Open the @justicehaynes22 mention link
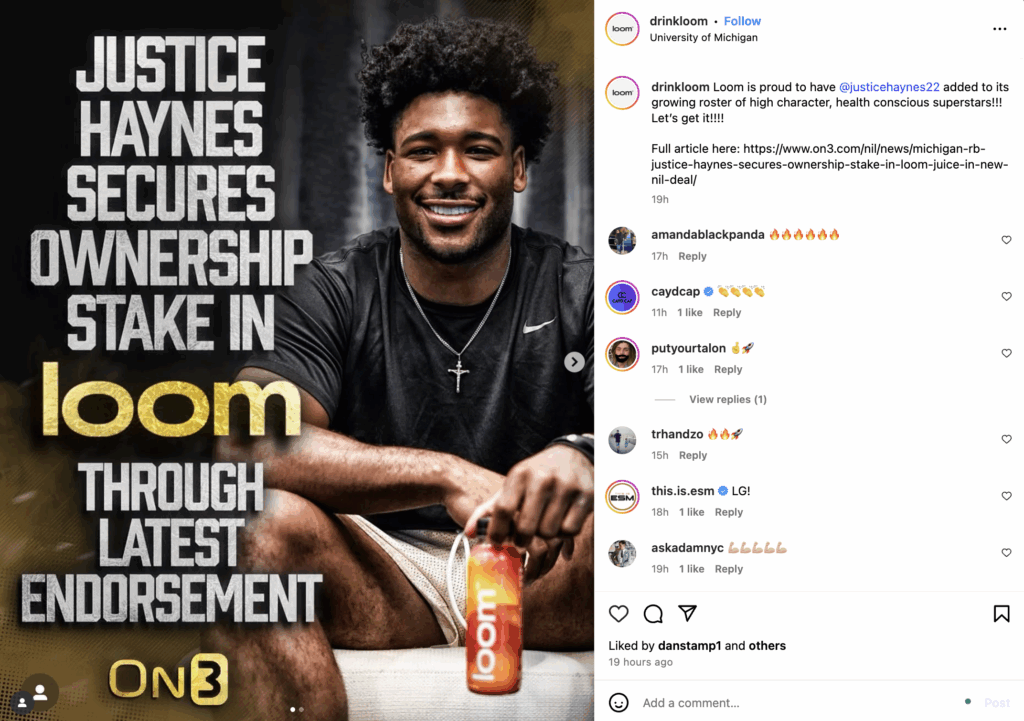 [889, 87]
